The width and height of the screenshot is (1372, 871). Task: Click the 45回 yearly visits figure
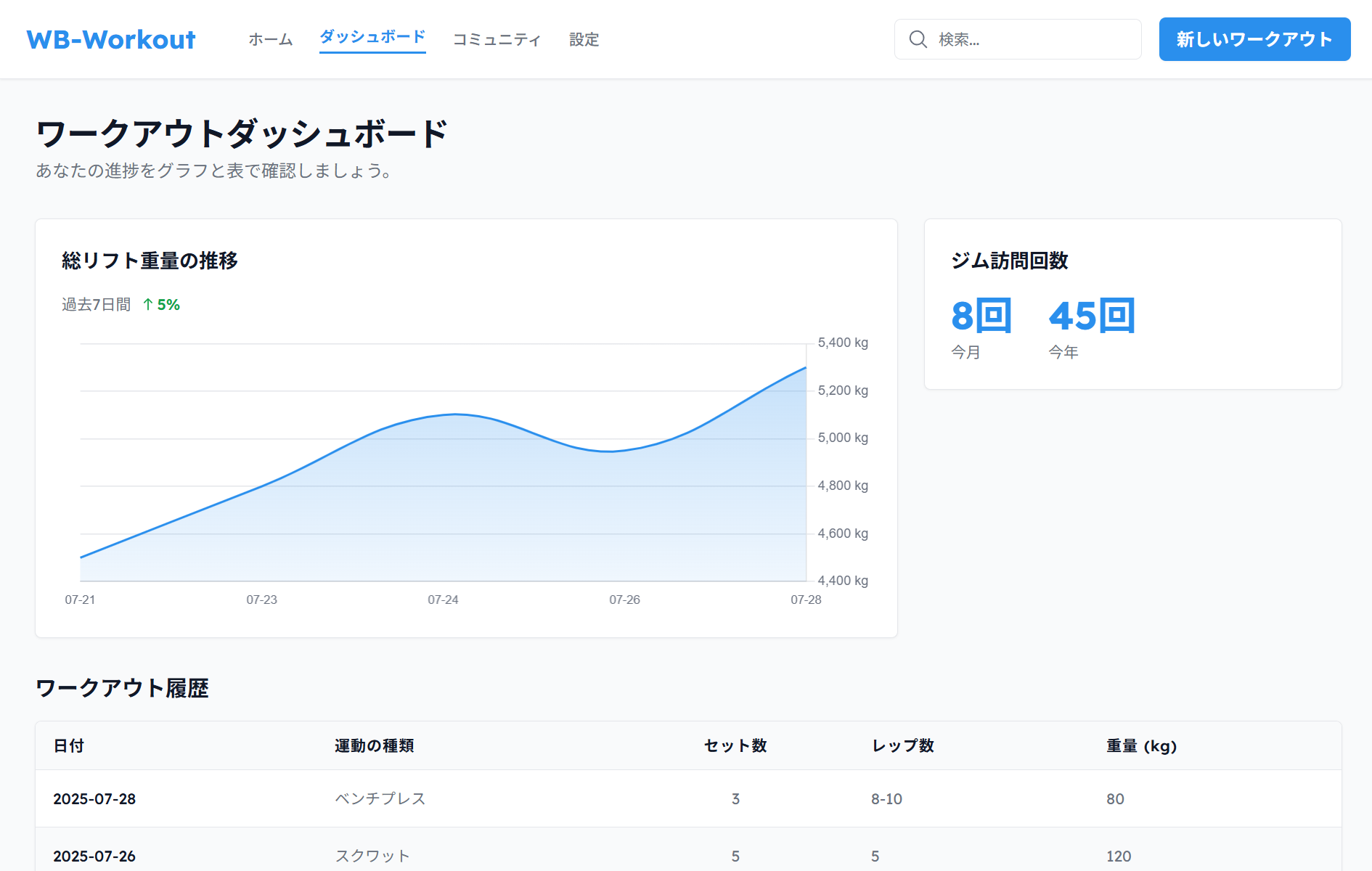click(1091, 316)
